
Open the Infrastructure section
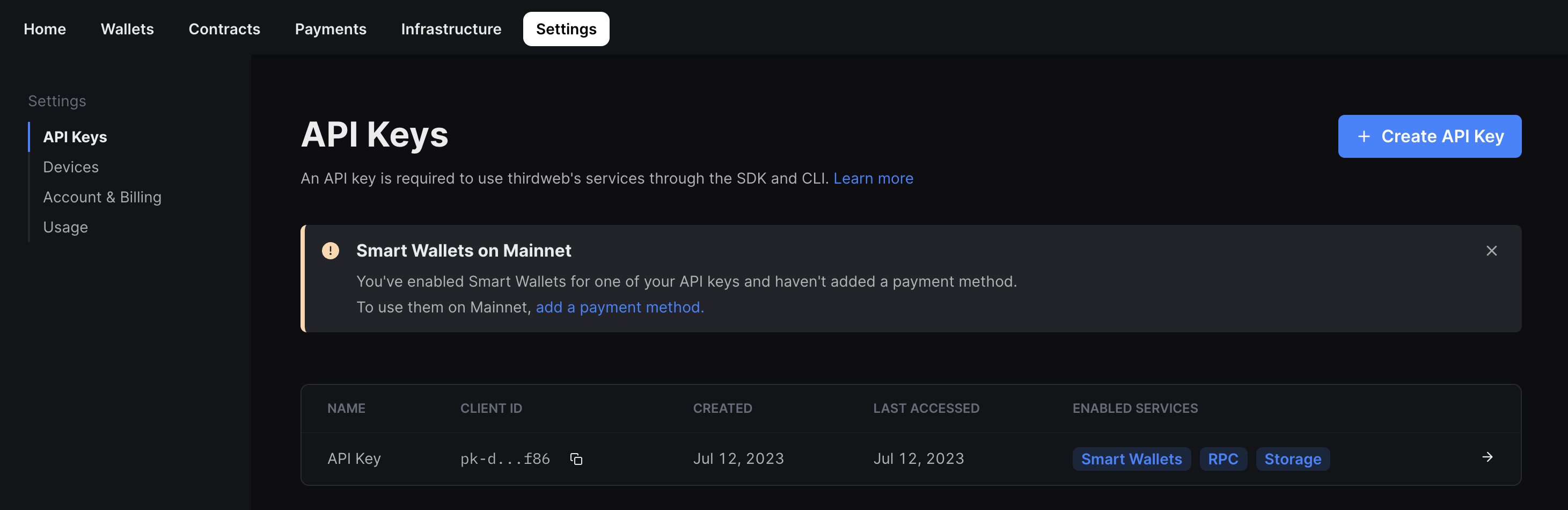[x=451, y=28]
